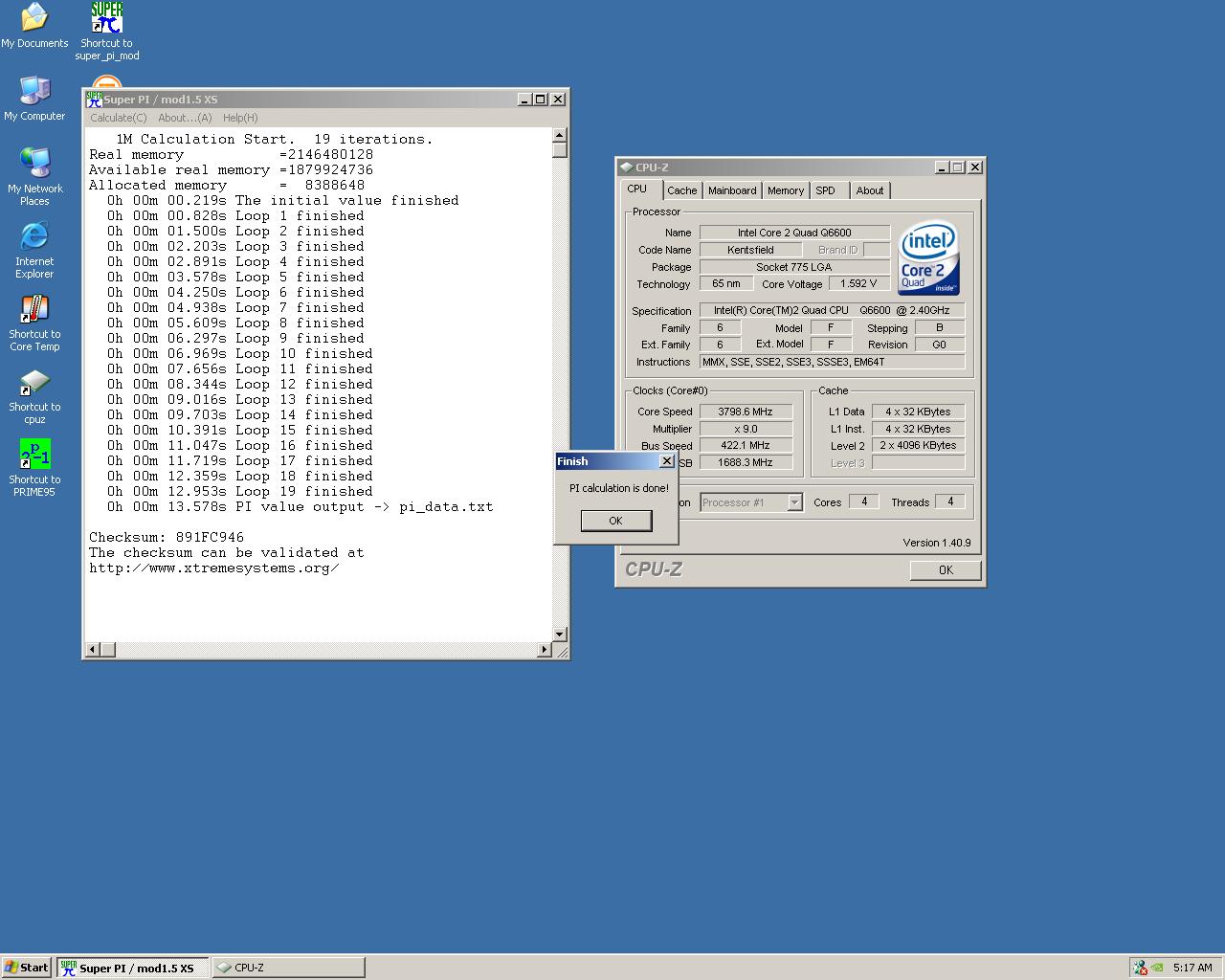Close the Finish dialog
The height and width of the screenshot is (980, 1225).
pyautogui.click(x=667, y=461)
